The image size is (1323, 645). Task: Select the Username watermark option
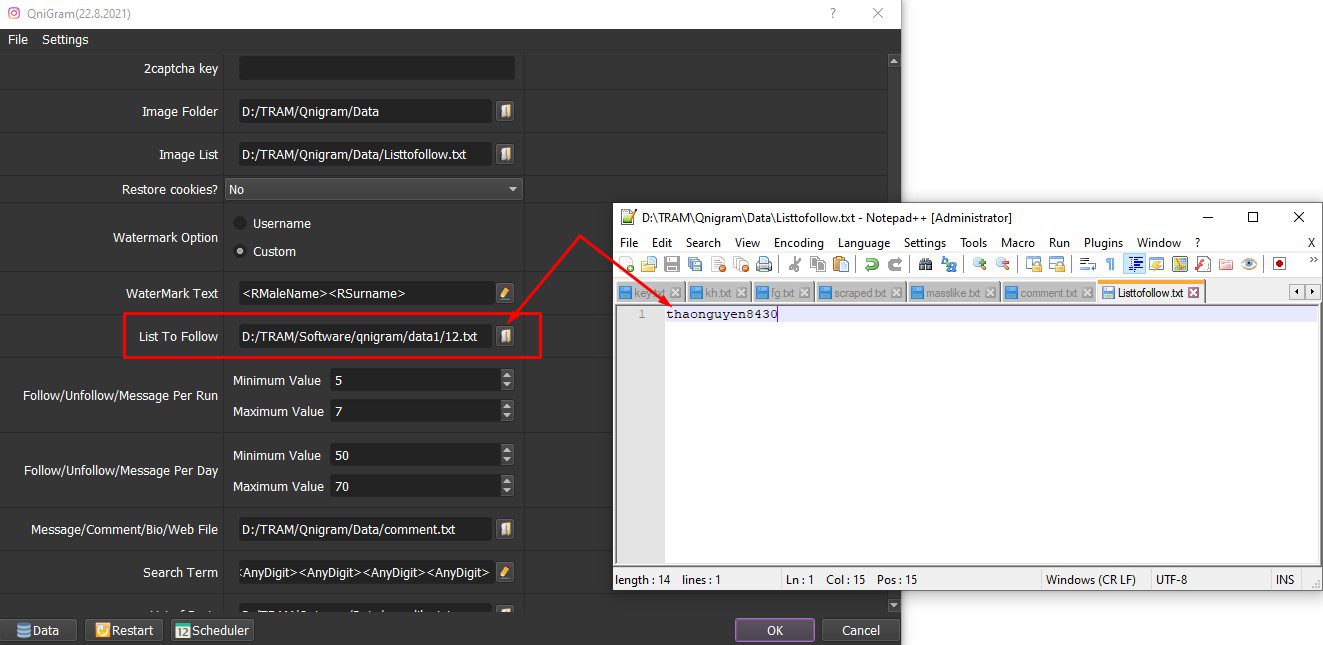click(240, 223)
